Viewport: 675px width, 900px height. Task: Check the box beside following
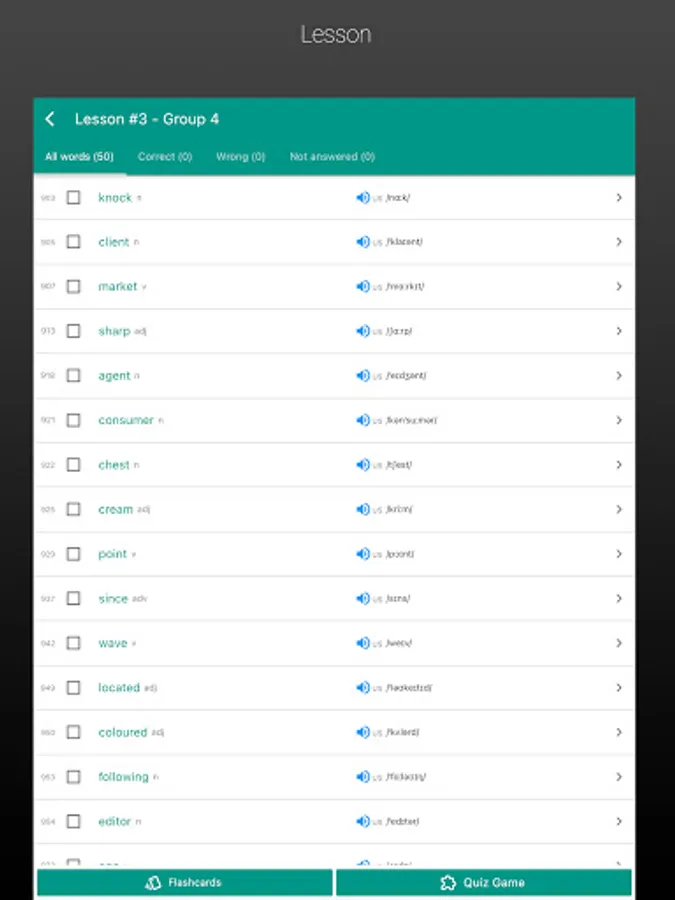[73, 777]
